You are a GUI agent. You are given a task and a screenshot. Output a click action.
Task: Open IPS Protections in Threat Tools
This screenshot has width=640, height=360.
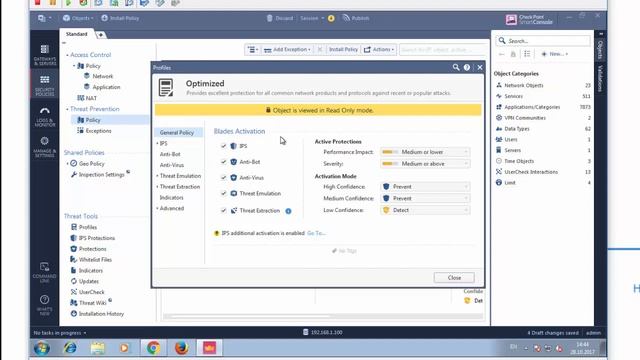point(93,238)
